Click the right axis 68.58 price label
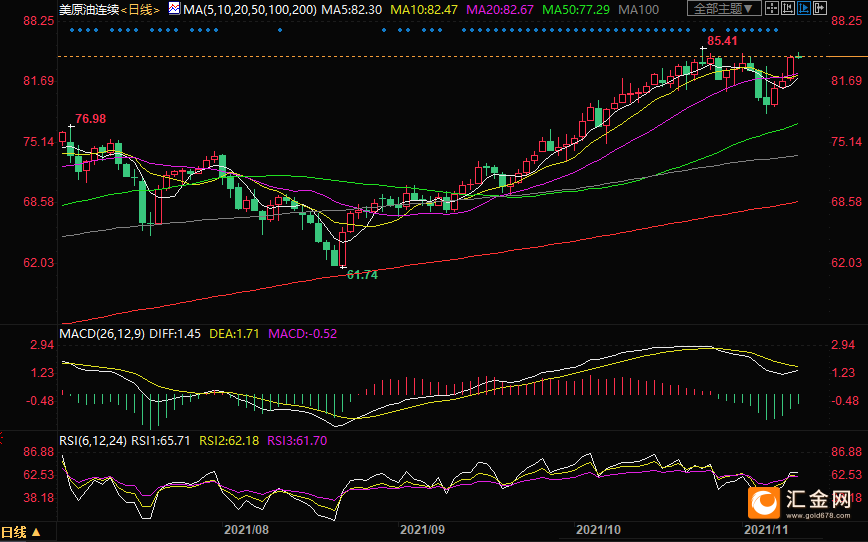 click(846, 202)
